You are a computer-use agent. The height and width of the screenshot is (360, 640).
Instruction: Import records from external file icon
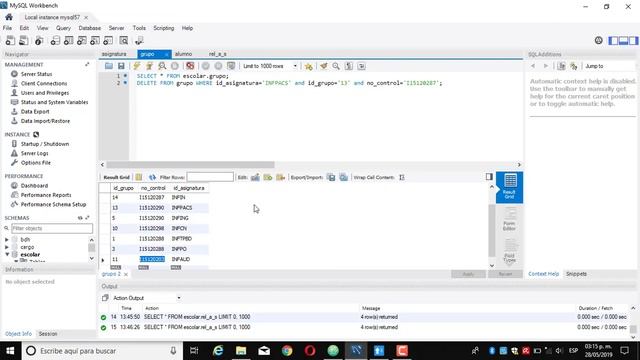click(x=344, y=177)
